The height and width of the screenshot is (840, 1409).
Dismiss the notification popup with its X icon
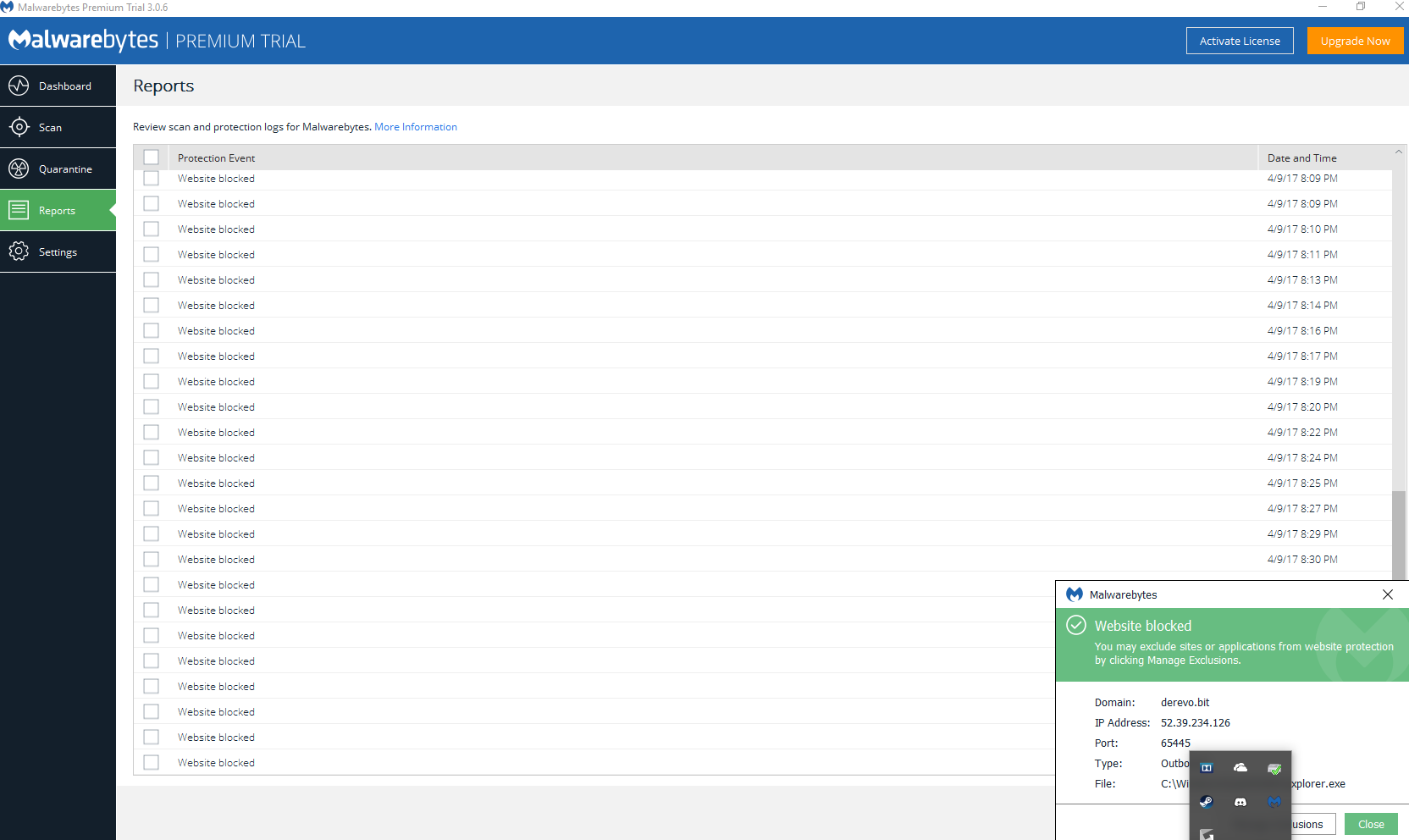(x=1388, y=594)
